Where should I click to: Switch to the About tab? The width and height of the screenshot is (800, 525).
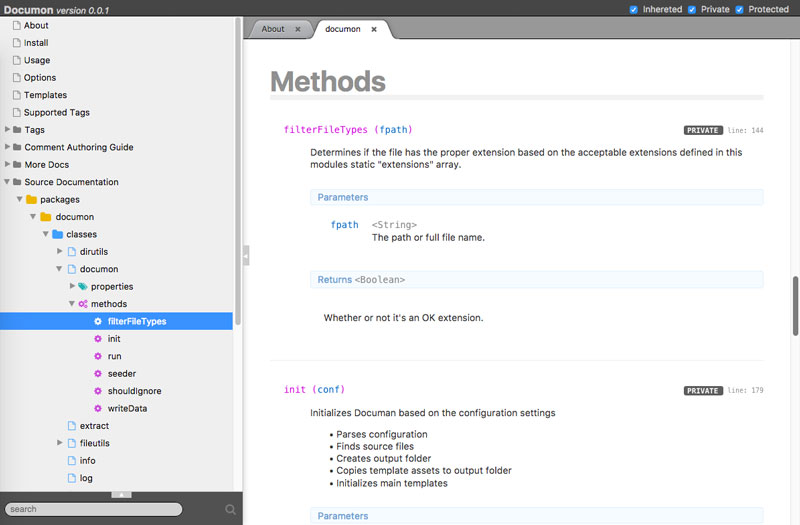273,29
